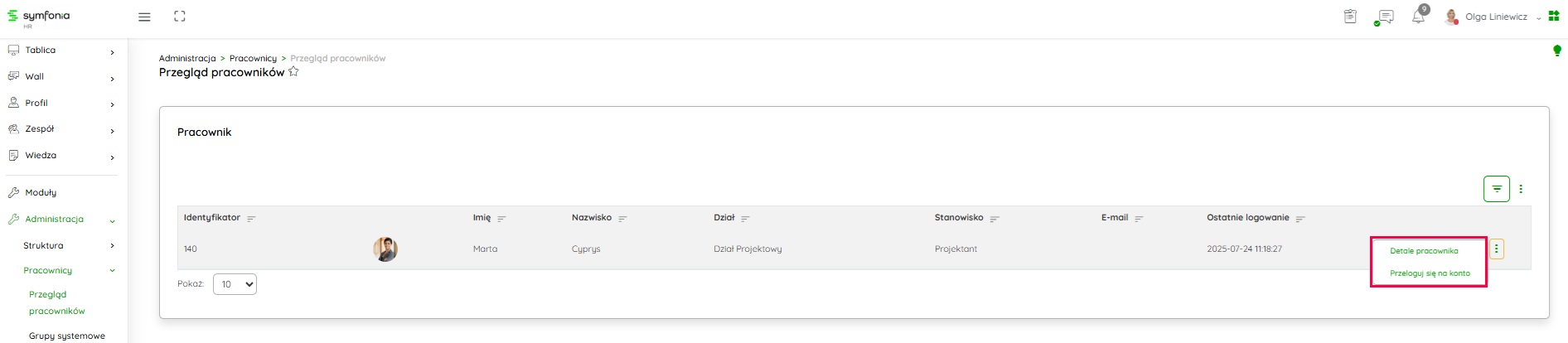Open Grupy systemowe in sidebar
The image size is (1568, 343).
click(x=67, y=336)
